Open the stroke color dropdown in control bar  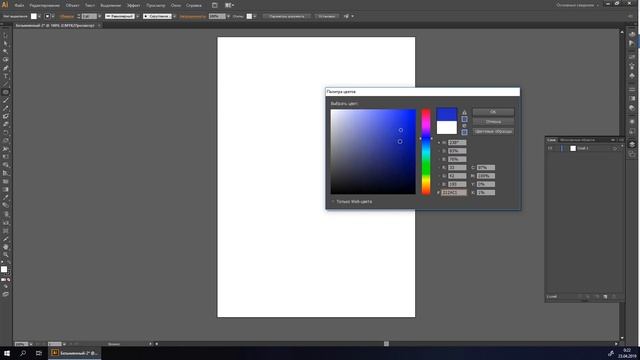coord(53,16)
